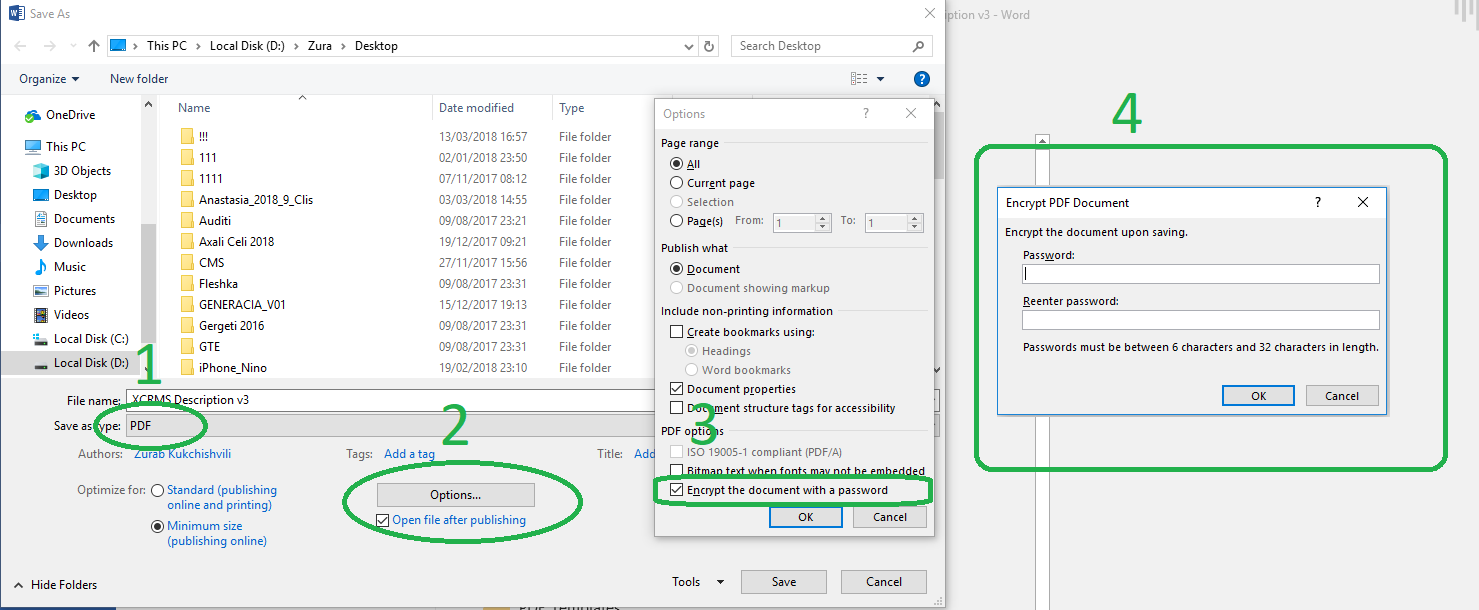
Task: Open the Downloads folder in sidebar
Action: pyautogui.click(x=83, y=243)
